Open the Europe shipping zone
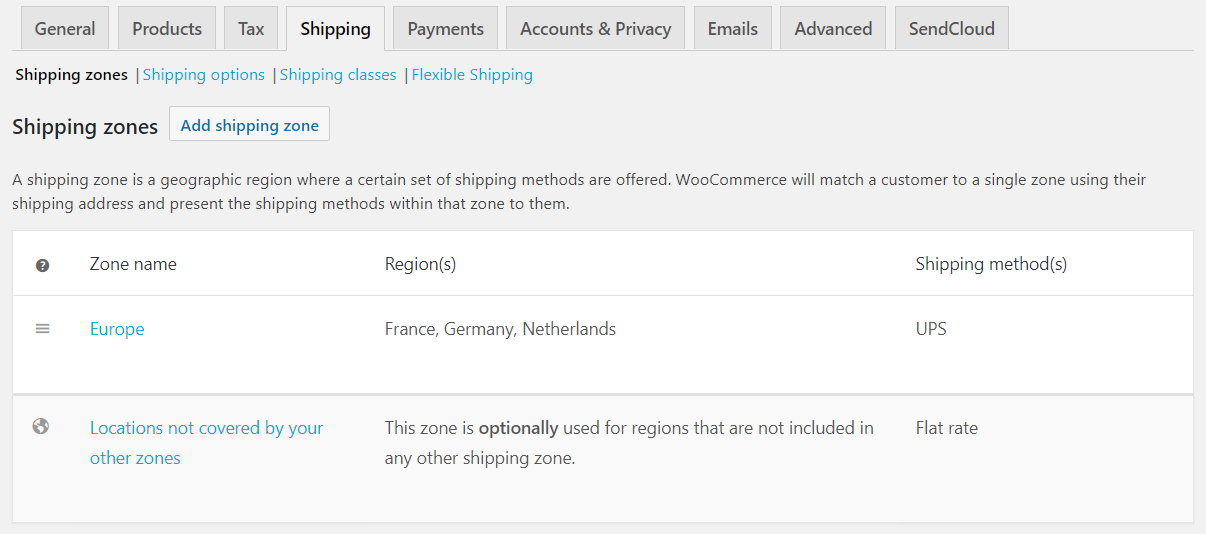Image resolution: width=1206 pixels, height=534 pixels. [x=117, y=329]
